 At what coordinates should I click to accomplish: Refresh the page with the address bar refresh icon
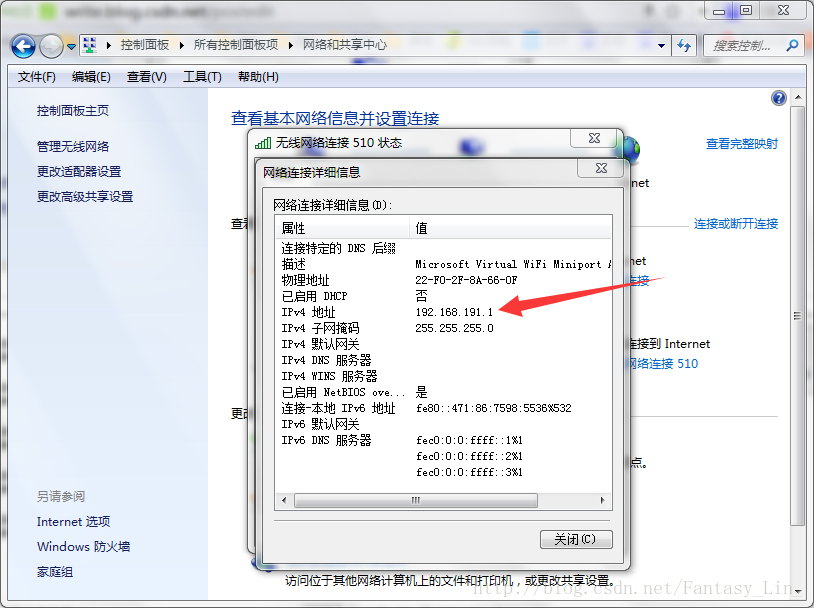point(684,46)
